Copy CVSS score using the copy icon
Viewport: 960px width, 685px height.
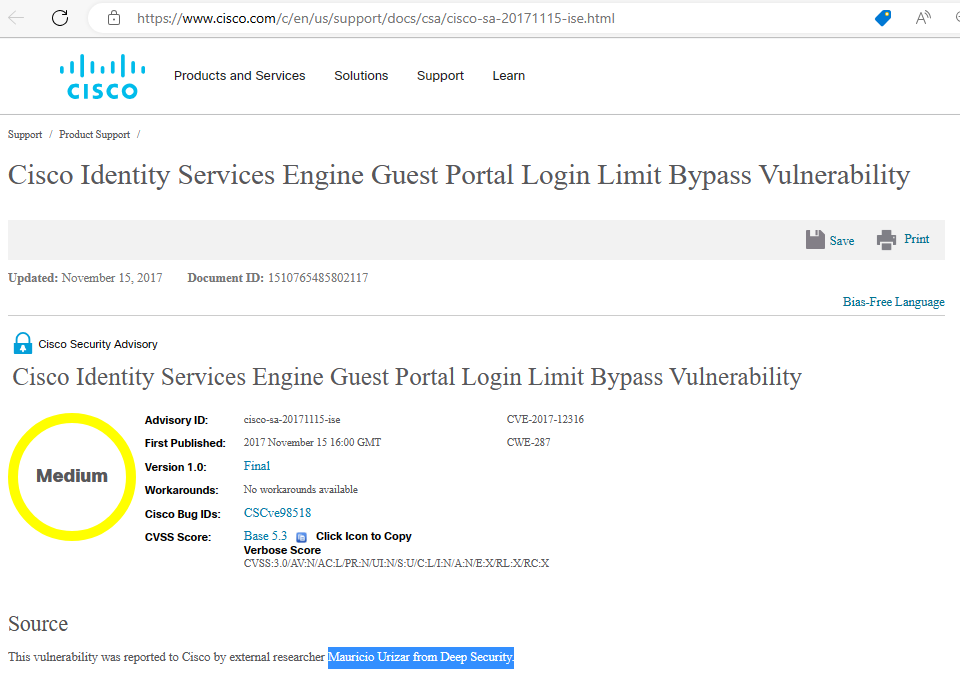point(301,537)
